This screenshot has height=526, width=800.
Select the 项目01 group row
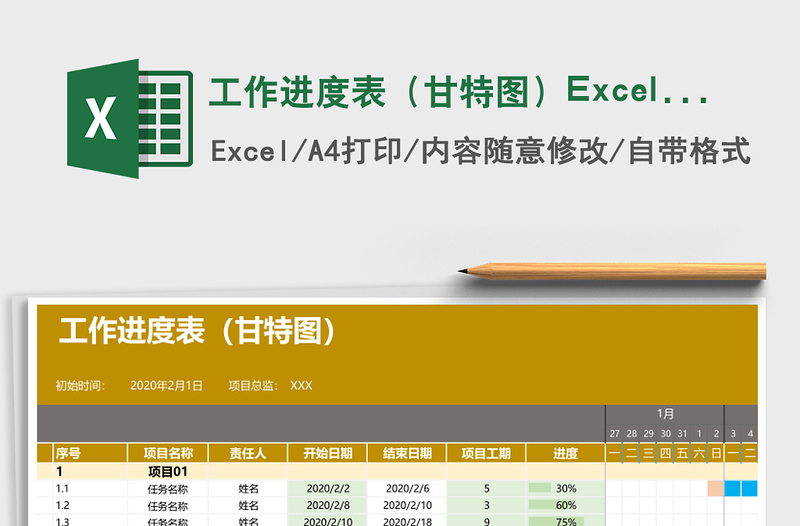pyautogui.click(x=168, y=471)
